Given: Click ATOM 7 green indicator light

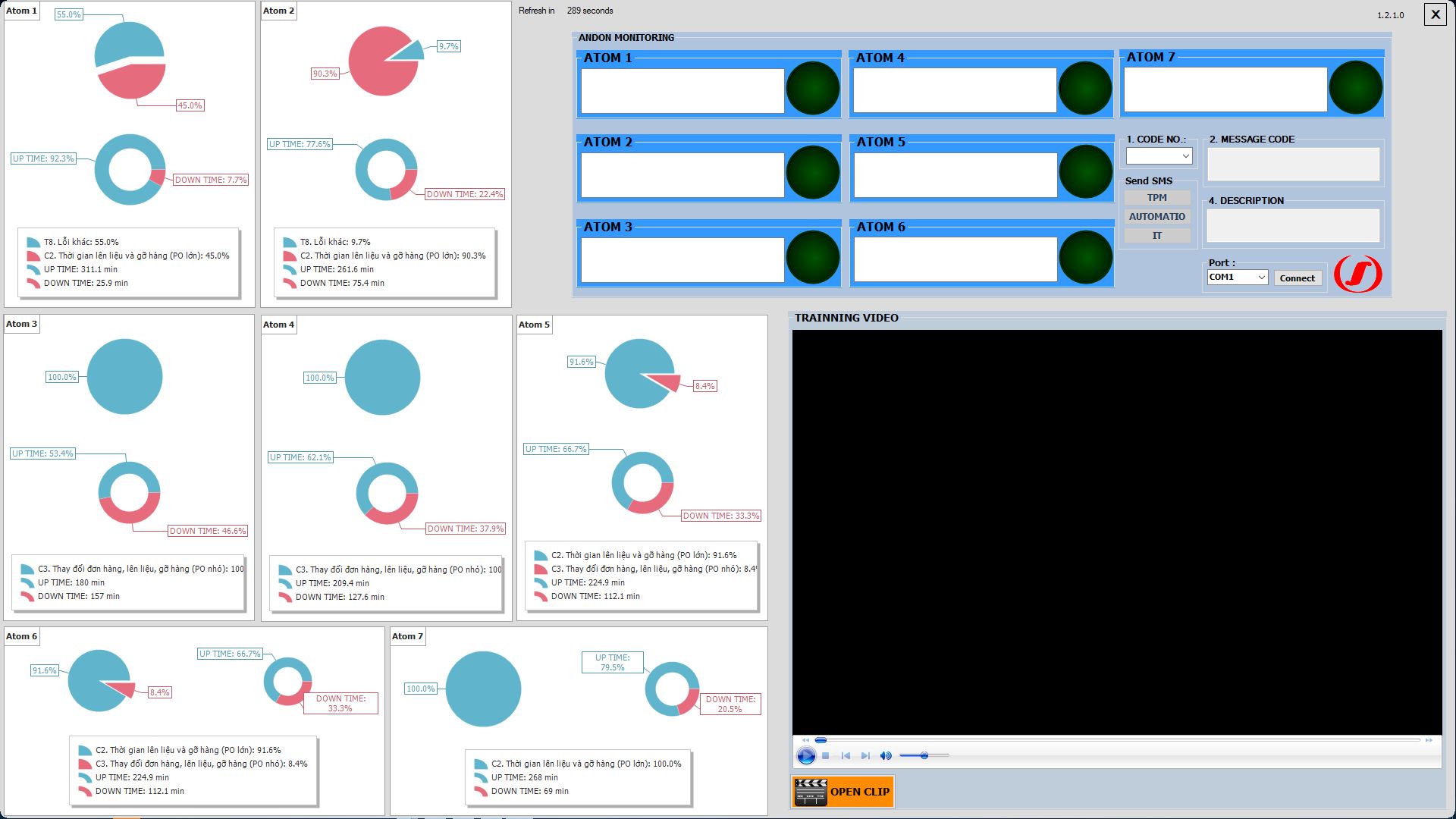Looking at the screenshot, I should pyautogui.click(x=1355, y=88).
